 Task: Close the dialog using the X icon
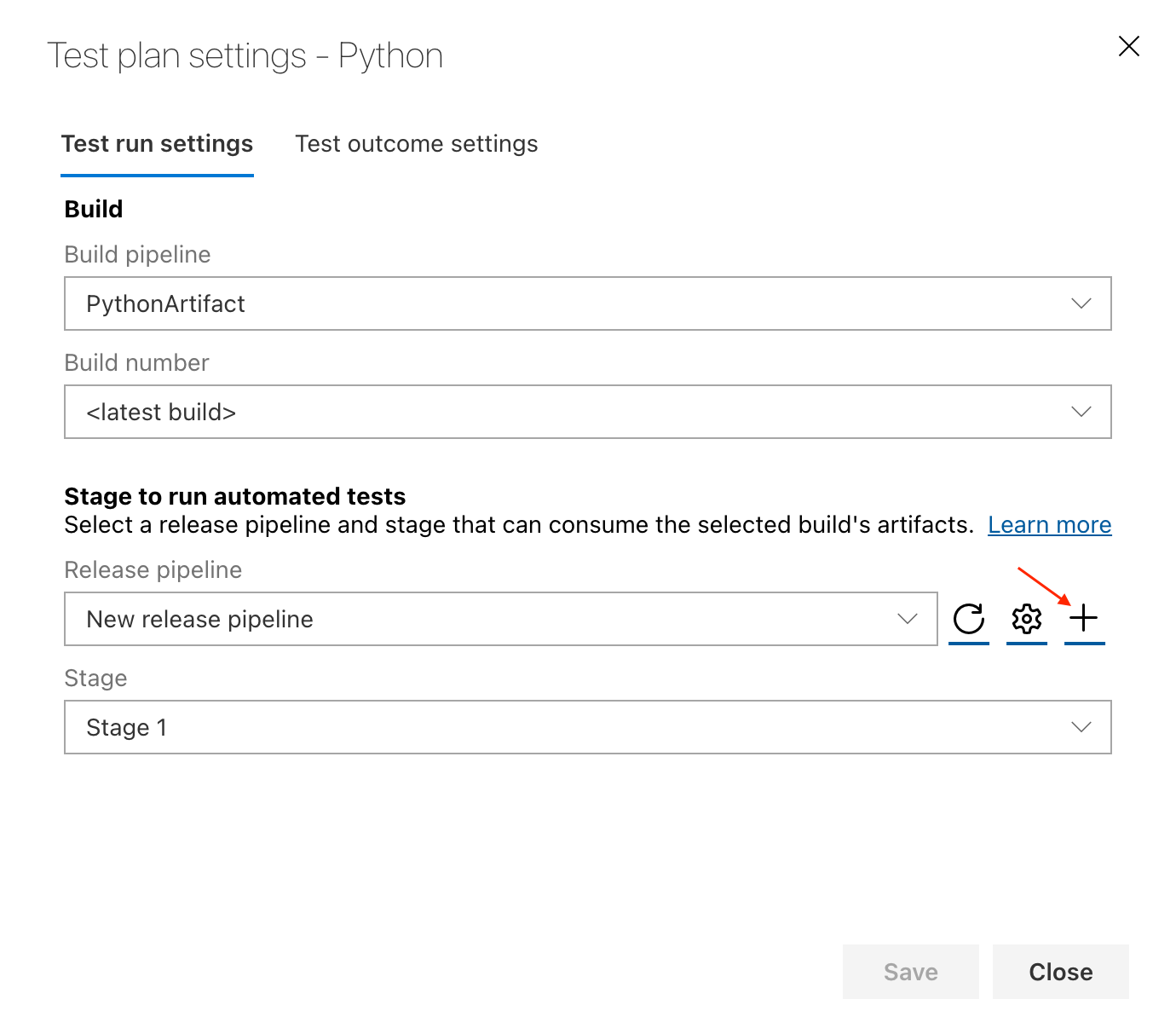tap(1128, 46)
